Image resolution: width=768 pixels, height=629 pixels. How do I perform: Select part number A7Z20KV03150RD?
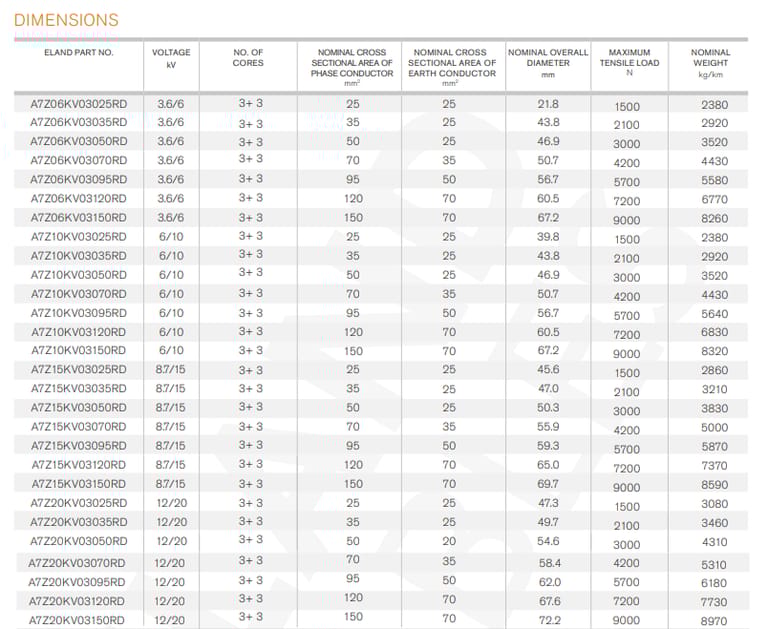pyautogui.click(x=77, y=620)
